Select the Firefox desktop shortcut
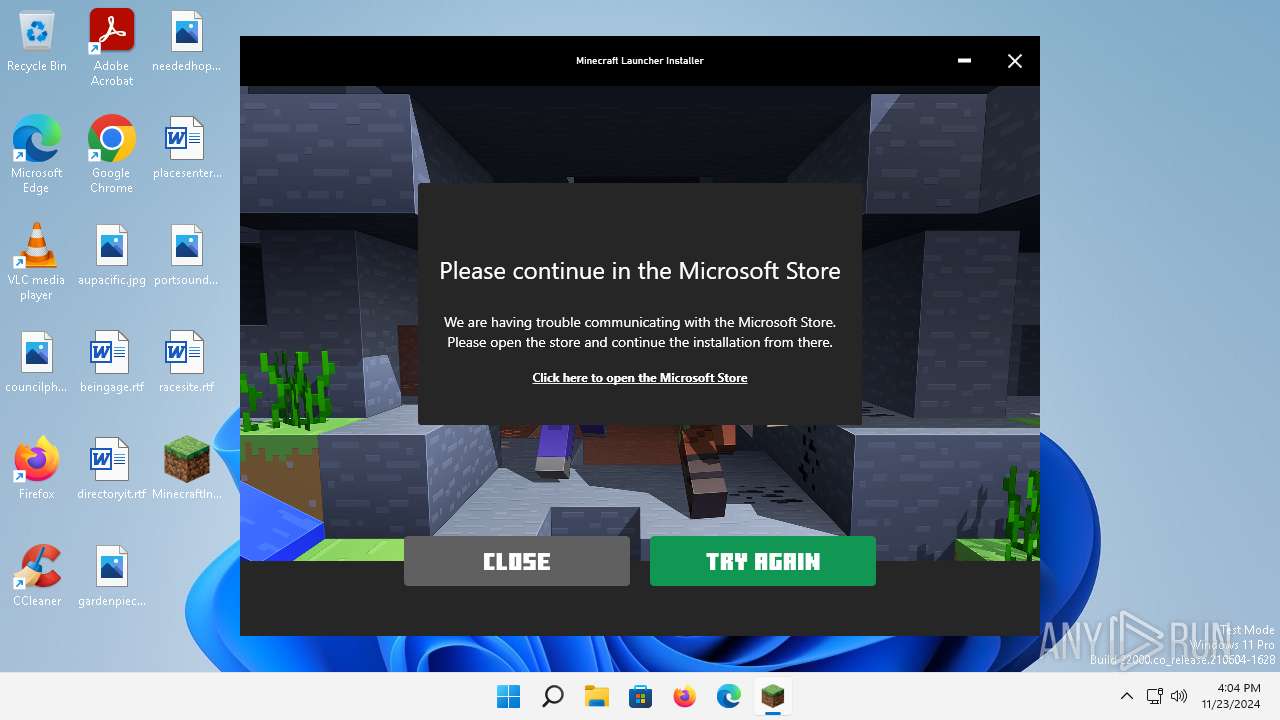Image resolution: width=1280 pixels, height=720 pixels. click(37, 468)
